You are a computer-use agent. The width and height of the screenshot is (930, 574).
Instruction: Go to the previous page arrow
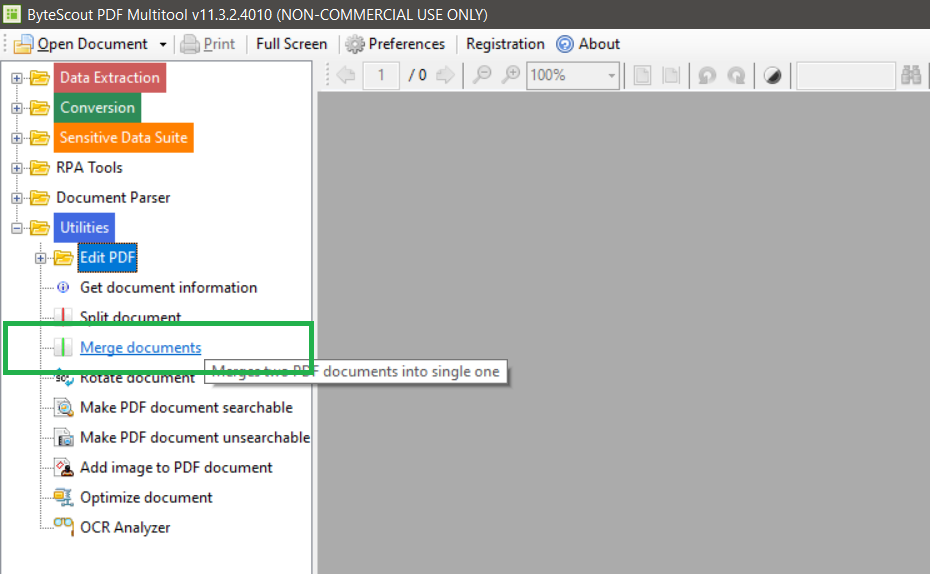click(x=345, y=75)
